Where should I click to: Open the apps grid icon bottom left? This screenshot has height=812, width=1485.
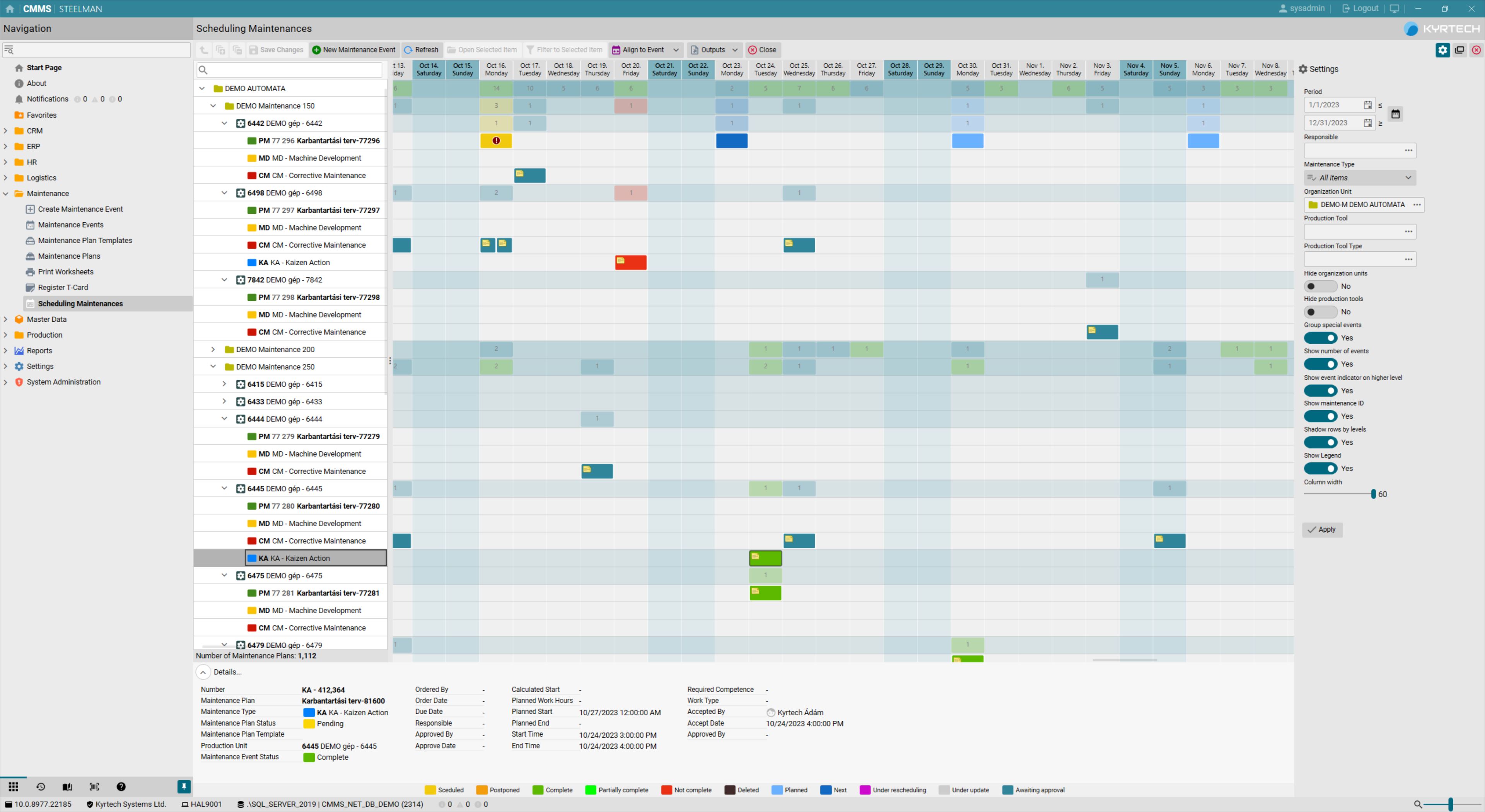tap(13, 786)
